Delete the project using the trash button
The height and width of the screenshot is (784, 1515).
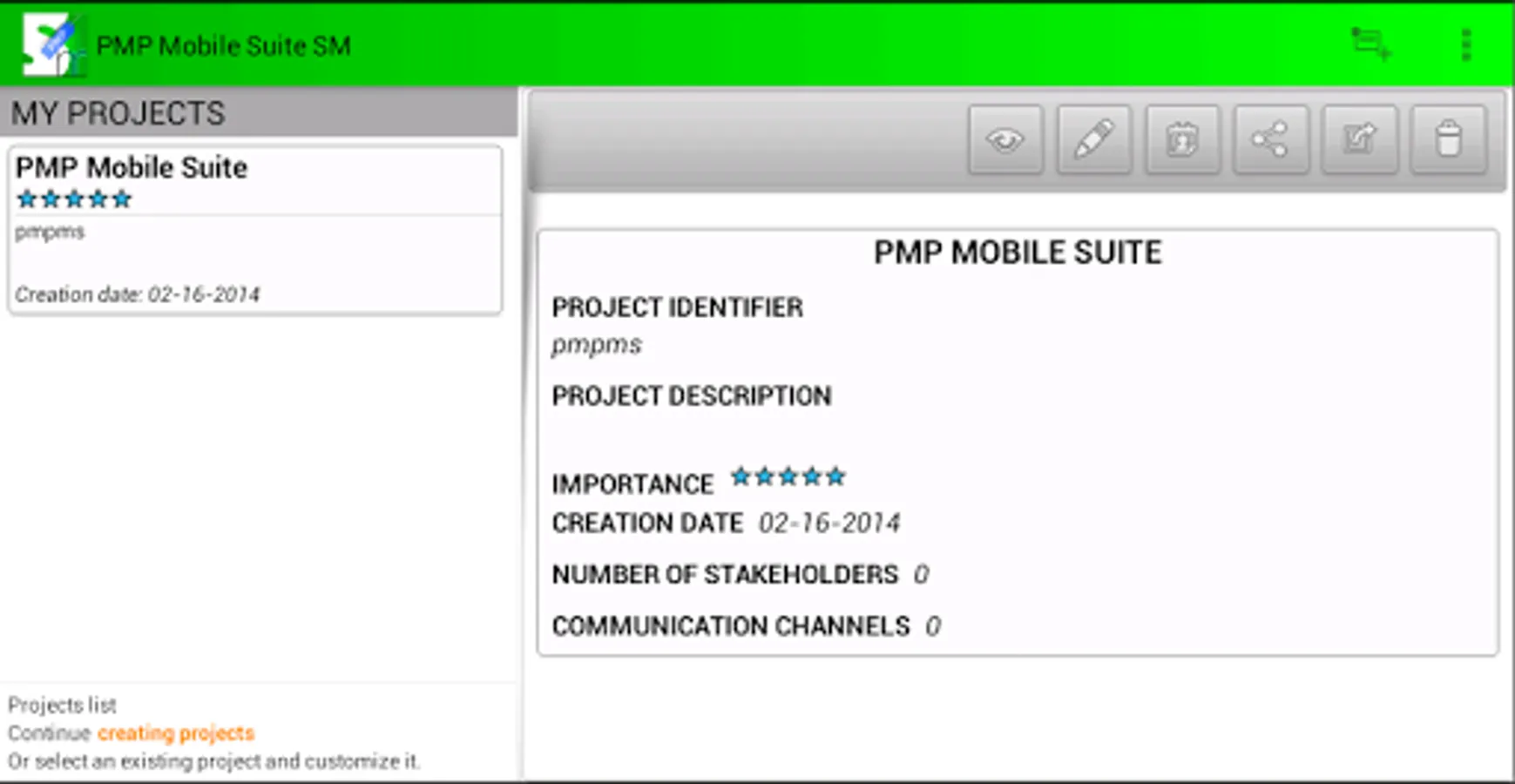tap(1449, 139)
